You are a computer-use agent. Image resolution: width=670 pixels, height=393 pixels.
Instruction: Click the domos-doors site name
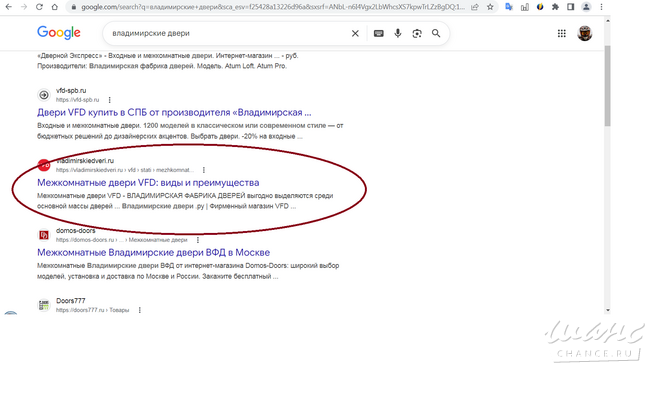pyautogui.click(x=76, y=231)
